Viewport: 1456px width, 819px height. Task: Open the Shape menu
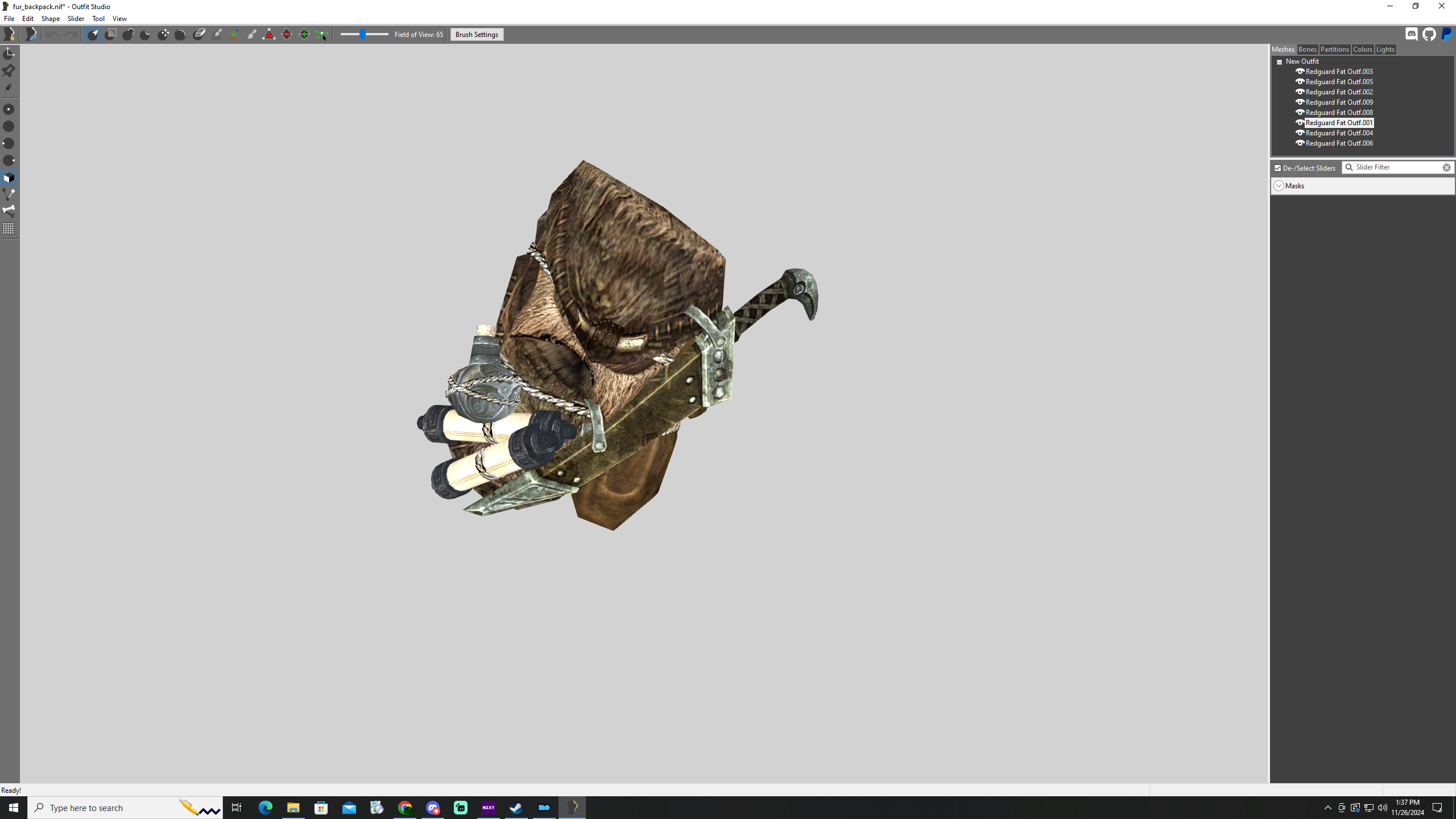tap(50, 18)
